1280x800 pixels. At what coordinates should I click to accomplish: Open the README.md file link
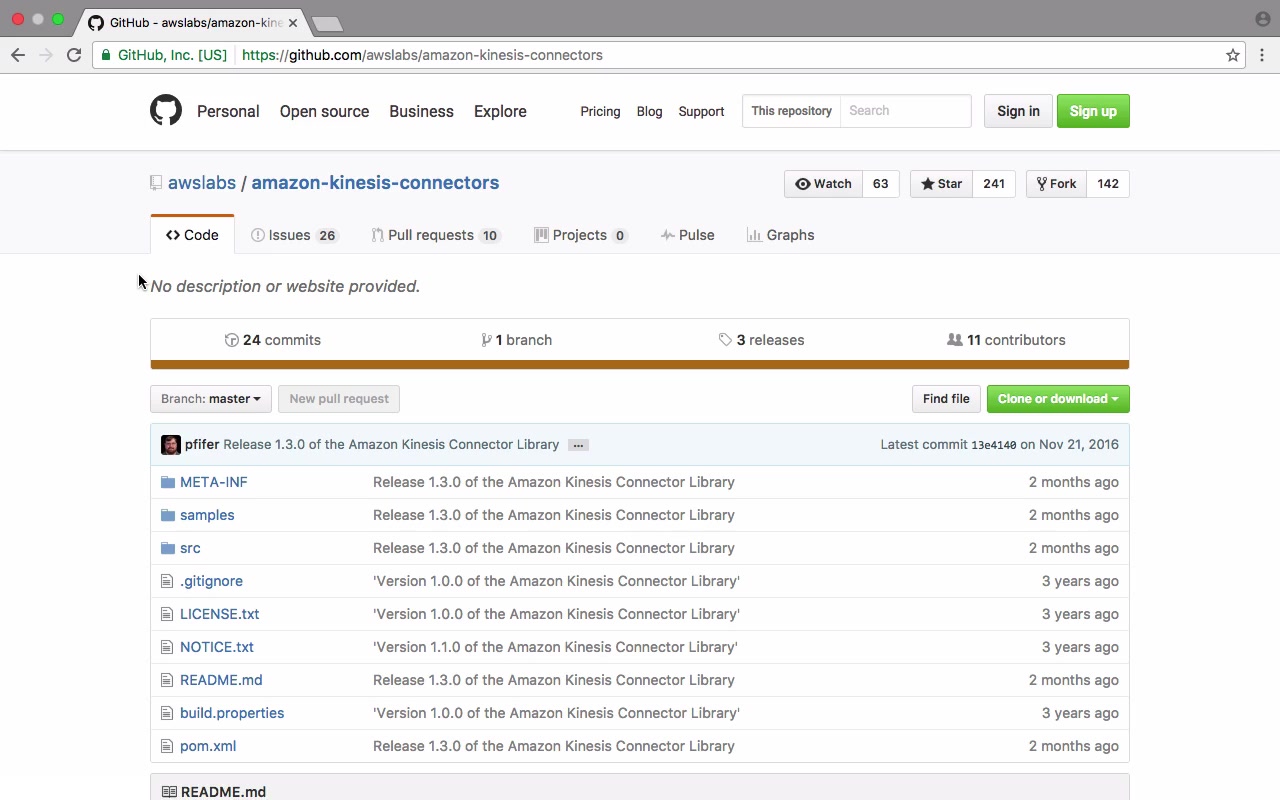click(221, 680)
